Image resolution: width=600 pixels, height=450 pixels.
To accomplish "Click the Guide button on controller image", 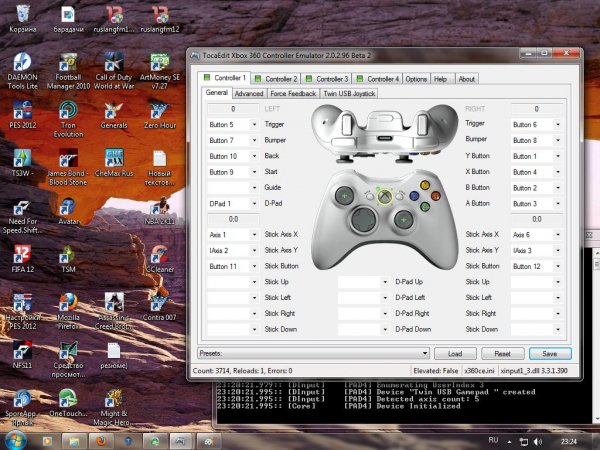I will click(x=385, y=197).
